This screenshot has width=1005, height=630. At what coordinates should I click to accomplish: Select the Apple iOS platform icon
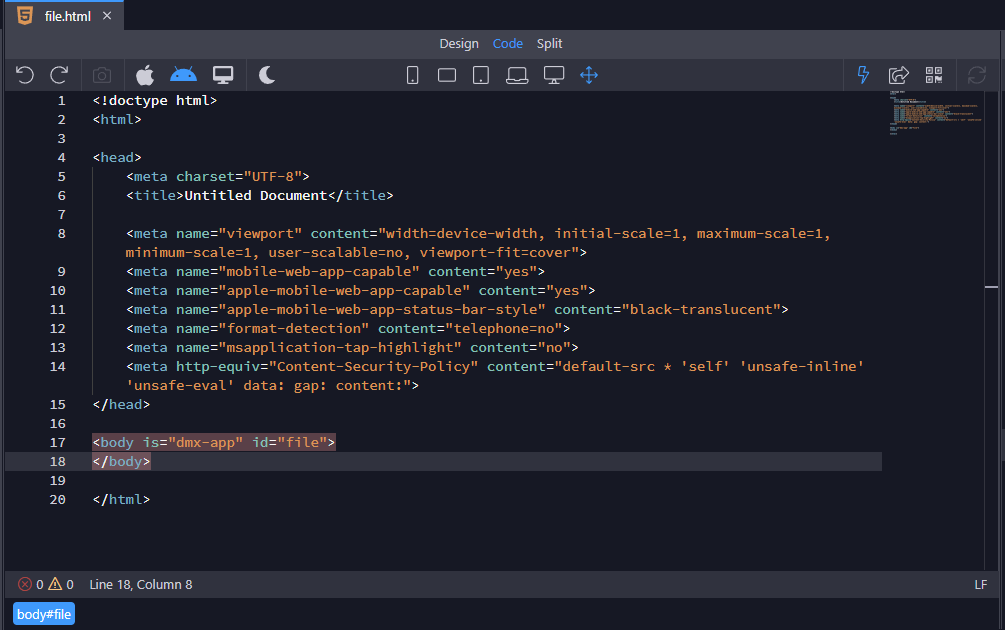(x=145, y=75)
